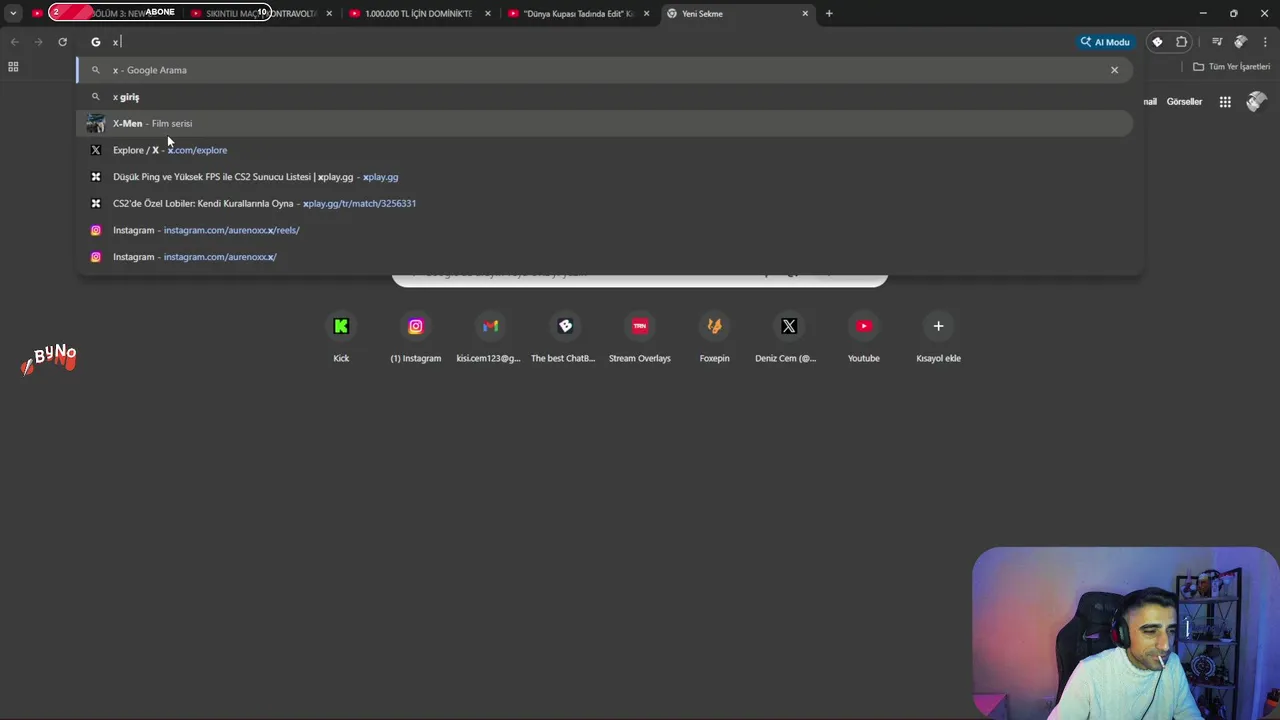
Task: Expand the tab search dropdown arrow
Action: [x=13, y=13]
